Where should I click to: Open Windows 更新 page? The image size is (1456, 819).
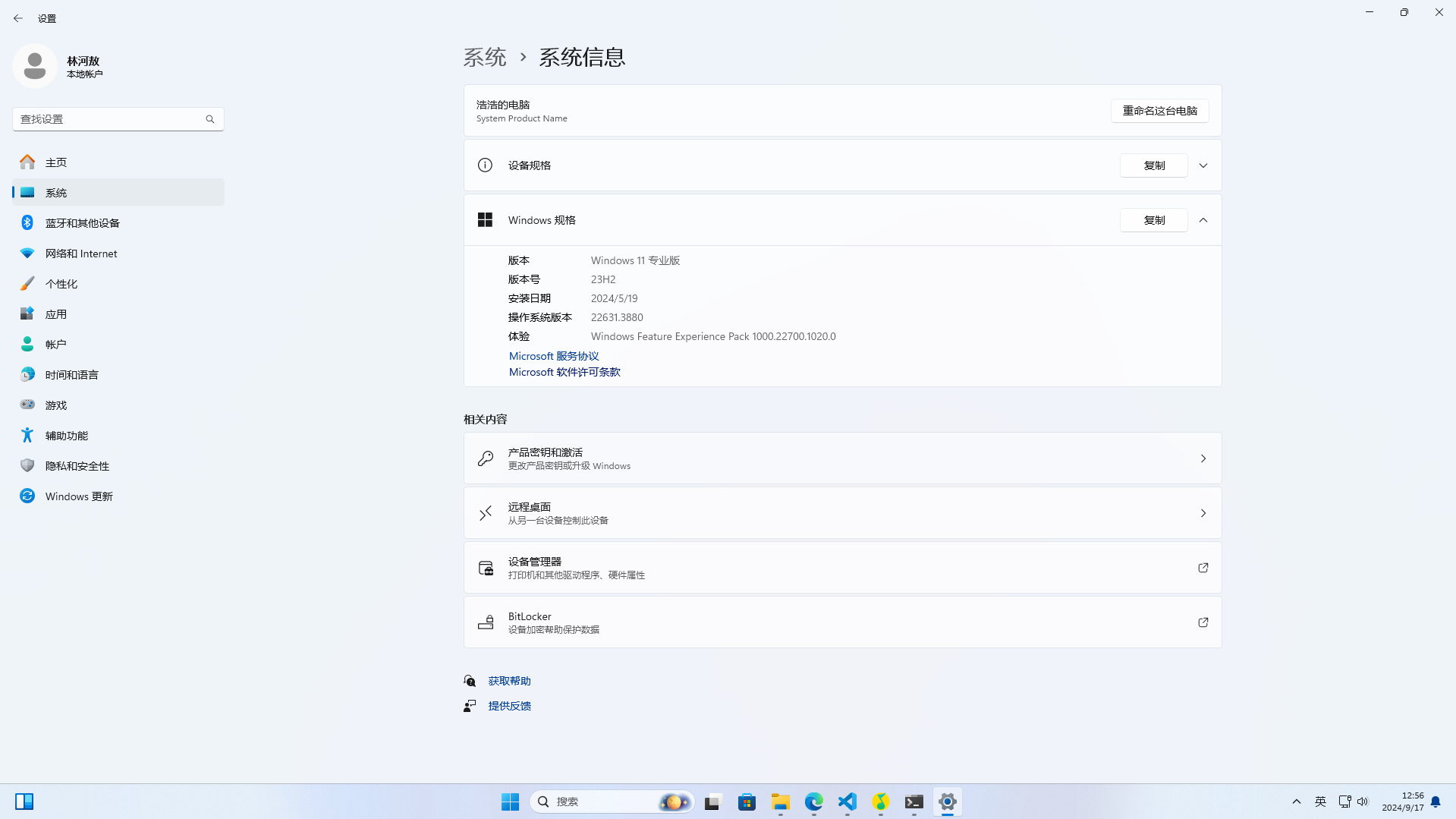coord(118,496)
